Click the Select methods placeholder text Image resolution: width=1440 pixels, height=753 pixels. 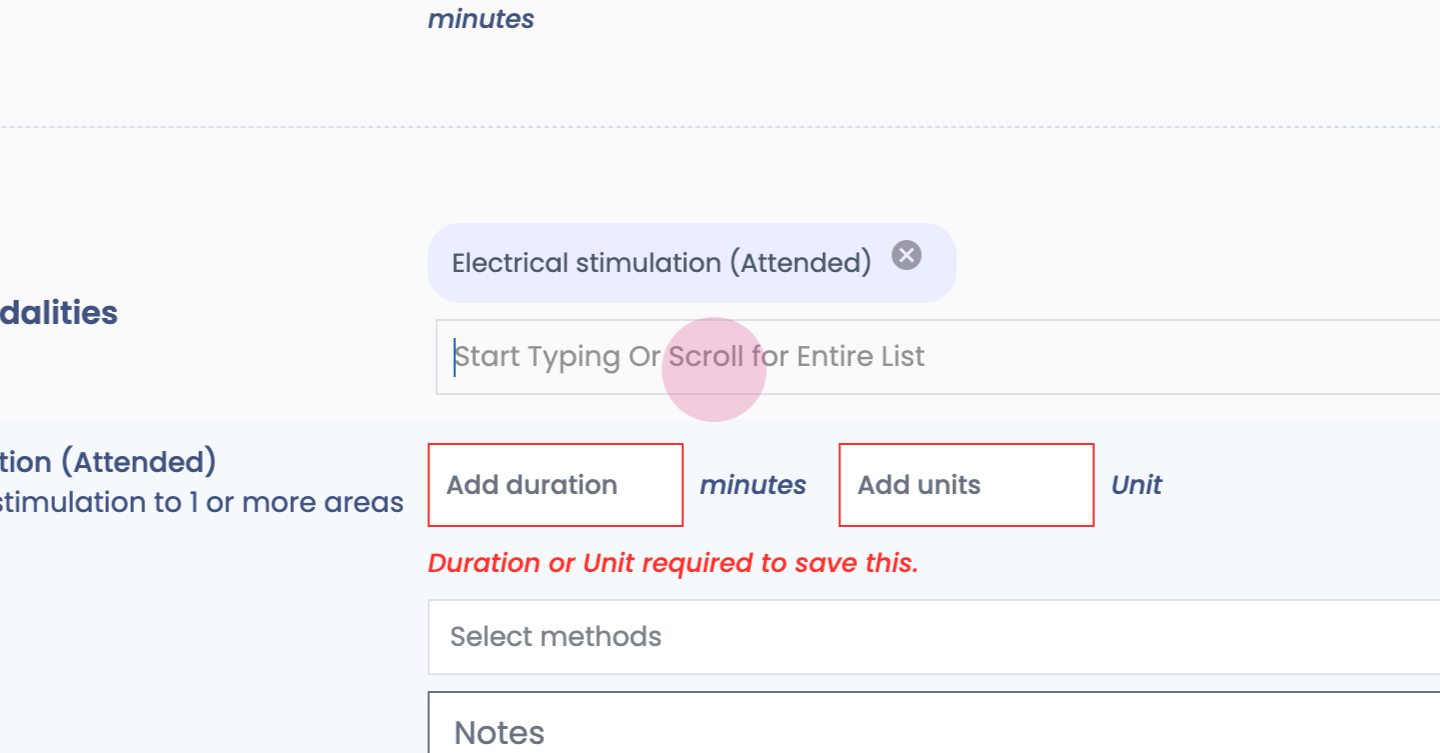click(x=555, y=637)
